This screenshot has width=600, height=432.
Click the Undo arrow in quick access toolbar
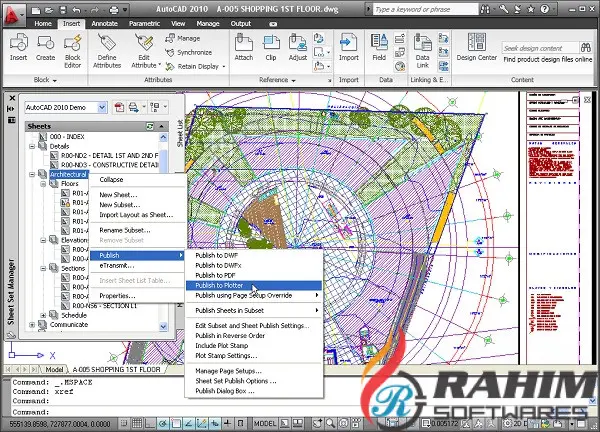point(77,10)
